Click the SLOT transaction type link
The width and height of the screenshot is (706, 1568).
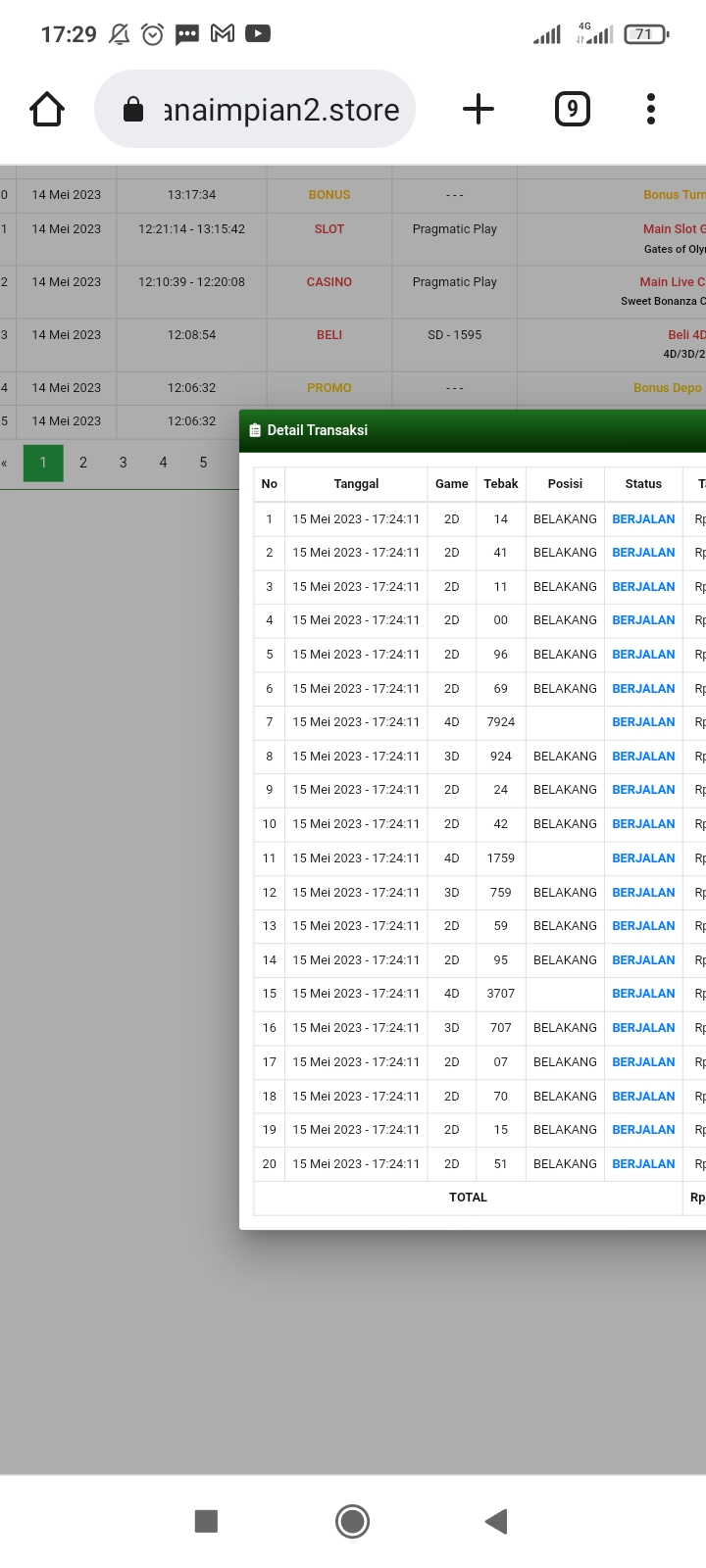tap(329, 229)
